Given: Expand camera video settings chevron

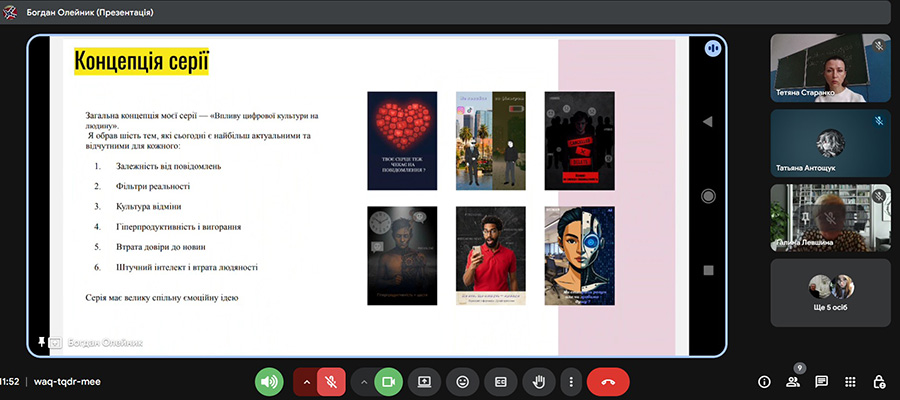Looking at the screenshot, I should point(364,381).
